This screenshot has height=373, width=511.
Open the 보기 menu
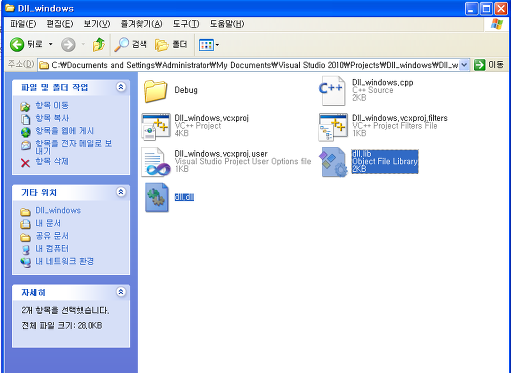[97, 24]
